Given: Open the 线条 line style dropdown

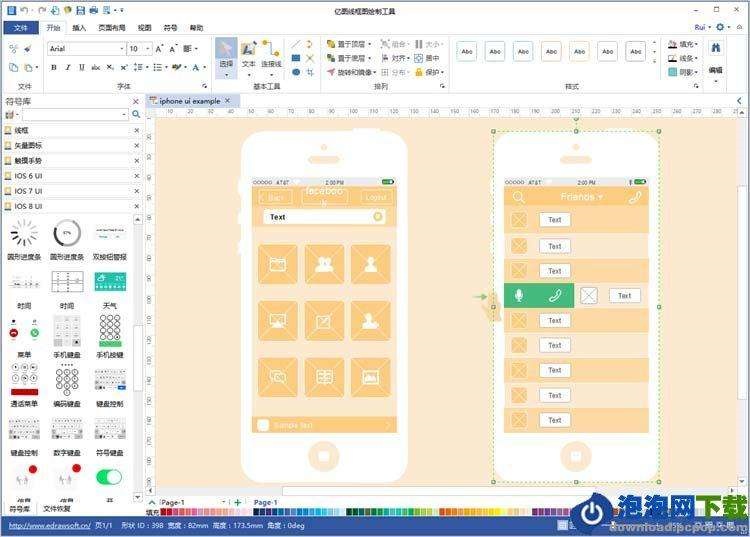Looking at the screenshot, I should coord(683,58).
